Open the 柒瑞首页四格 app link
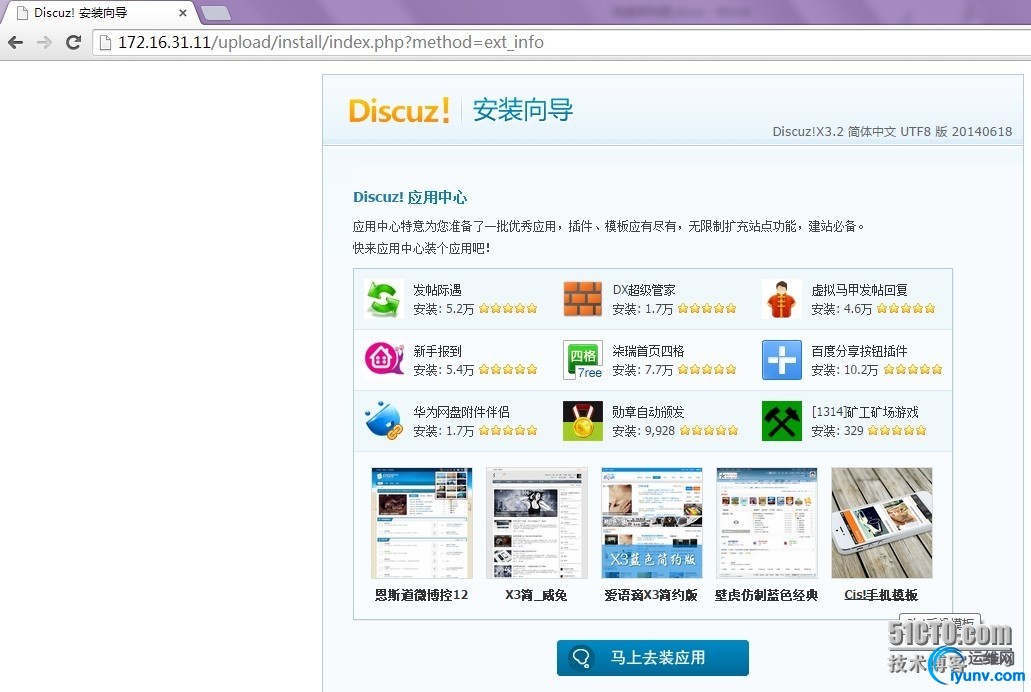The height and width of the screenshot is (692, 1031). coord(648,351)
